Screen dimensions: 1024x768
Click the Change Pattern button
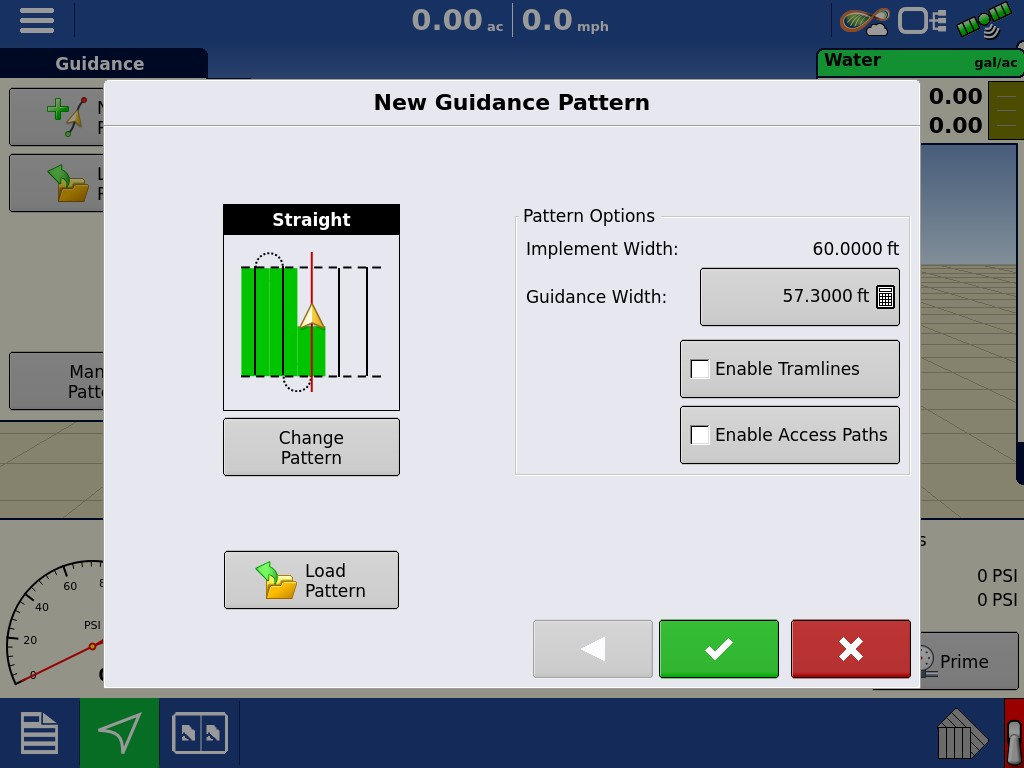[312, 447]
